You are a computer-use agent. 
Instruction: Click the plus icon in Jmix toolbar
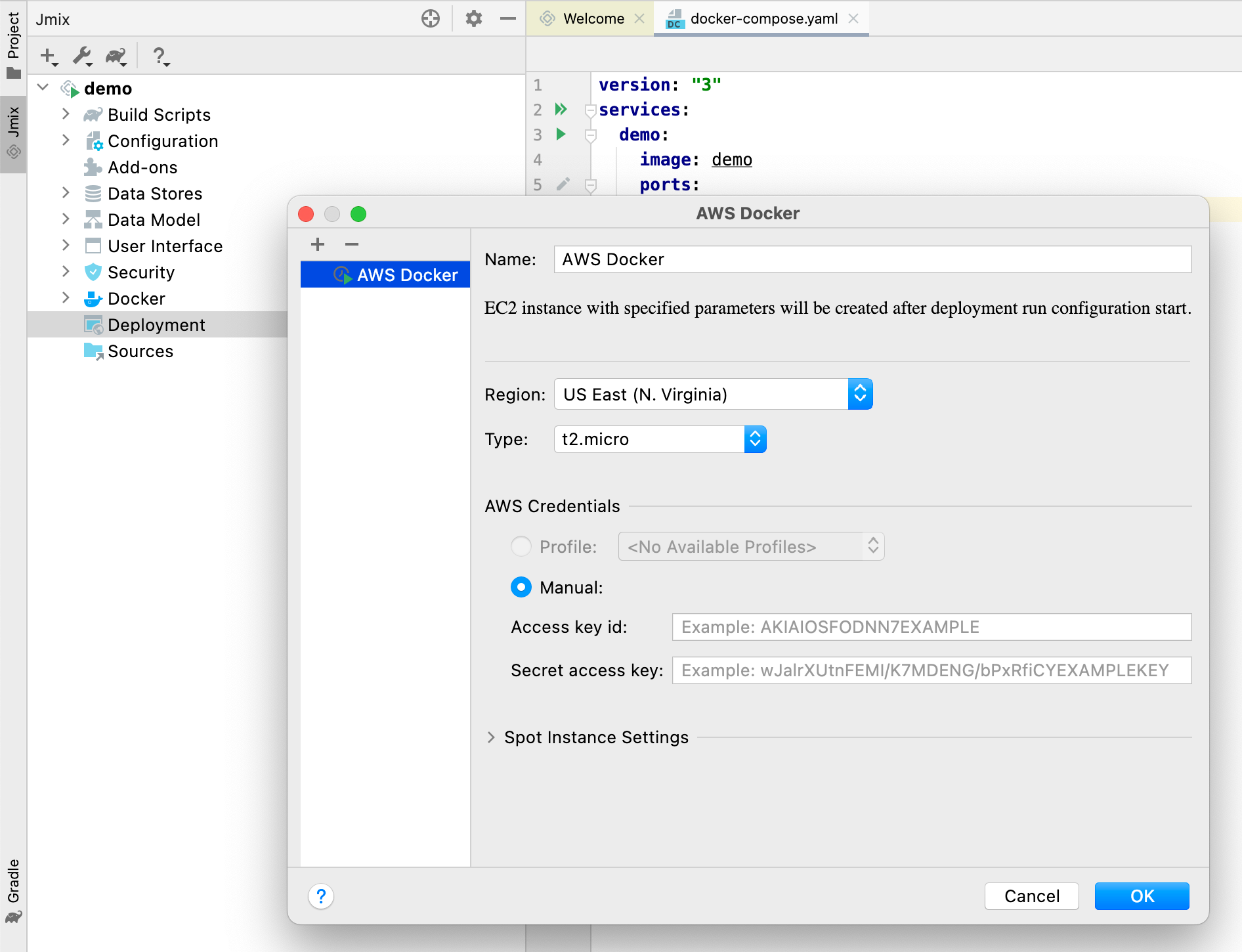pyautogui.click(x=49, y=56)
